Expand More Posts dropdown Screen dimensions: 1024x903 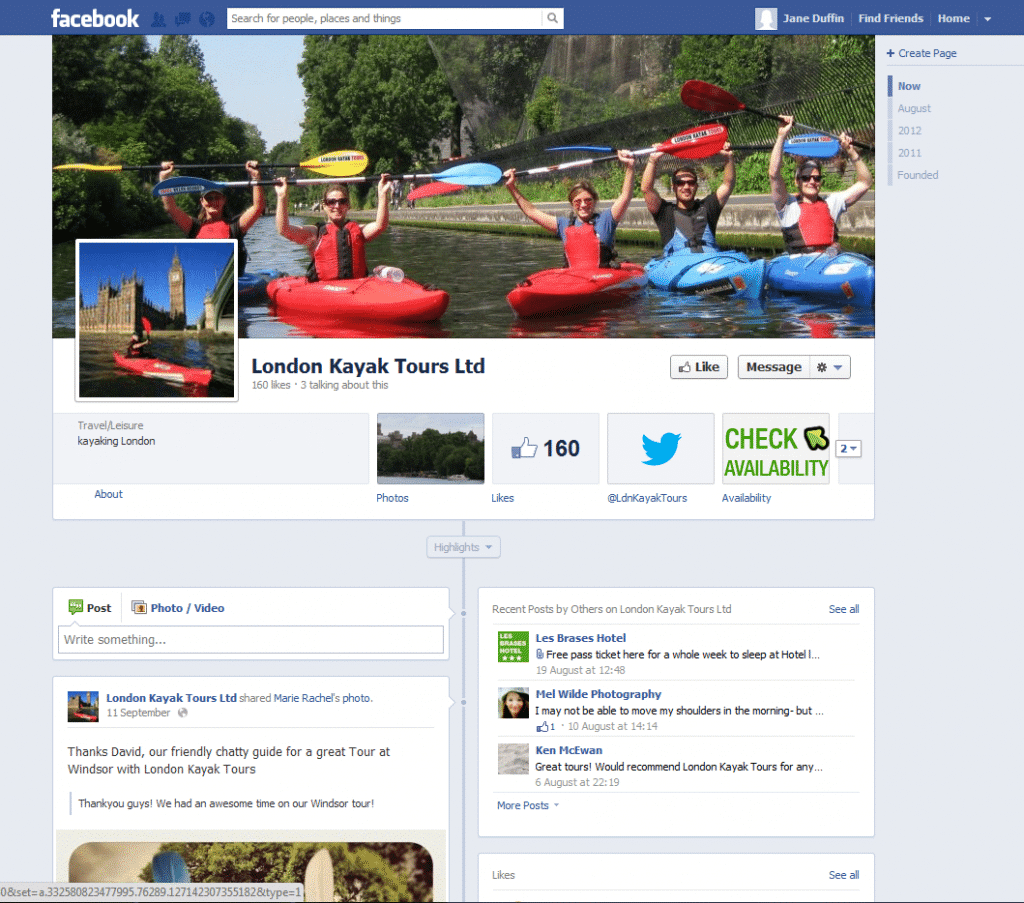click(528, 806)
